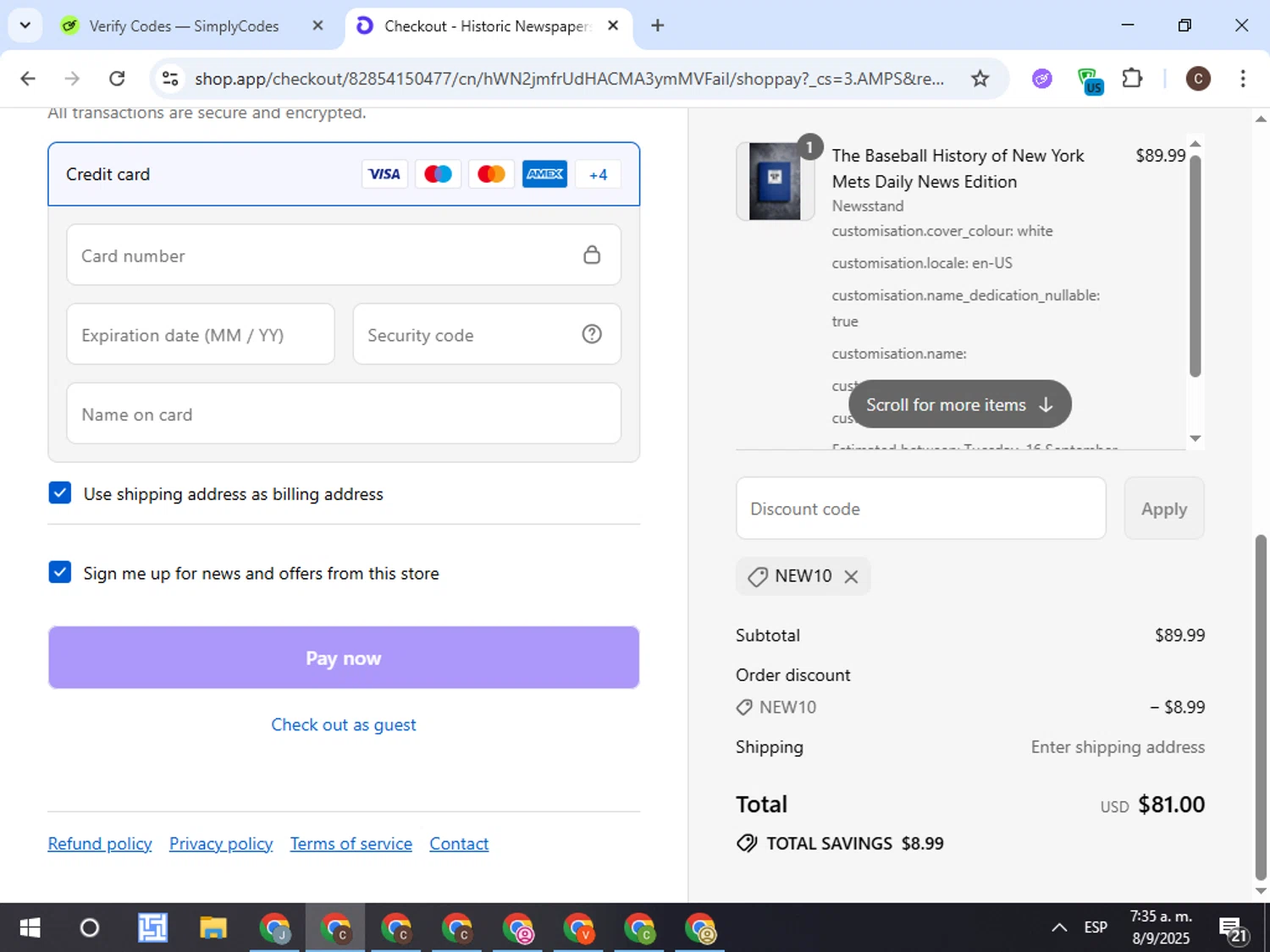Bookmark this page with the star icon
Image resolution: width=1270 pixels, height=952 pixels.
[x=980, y=79]
